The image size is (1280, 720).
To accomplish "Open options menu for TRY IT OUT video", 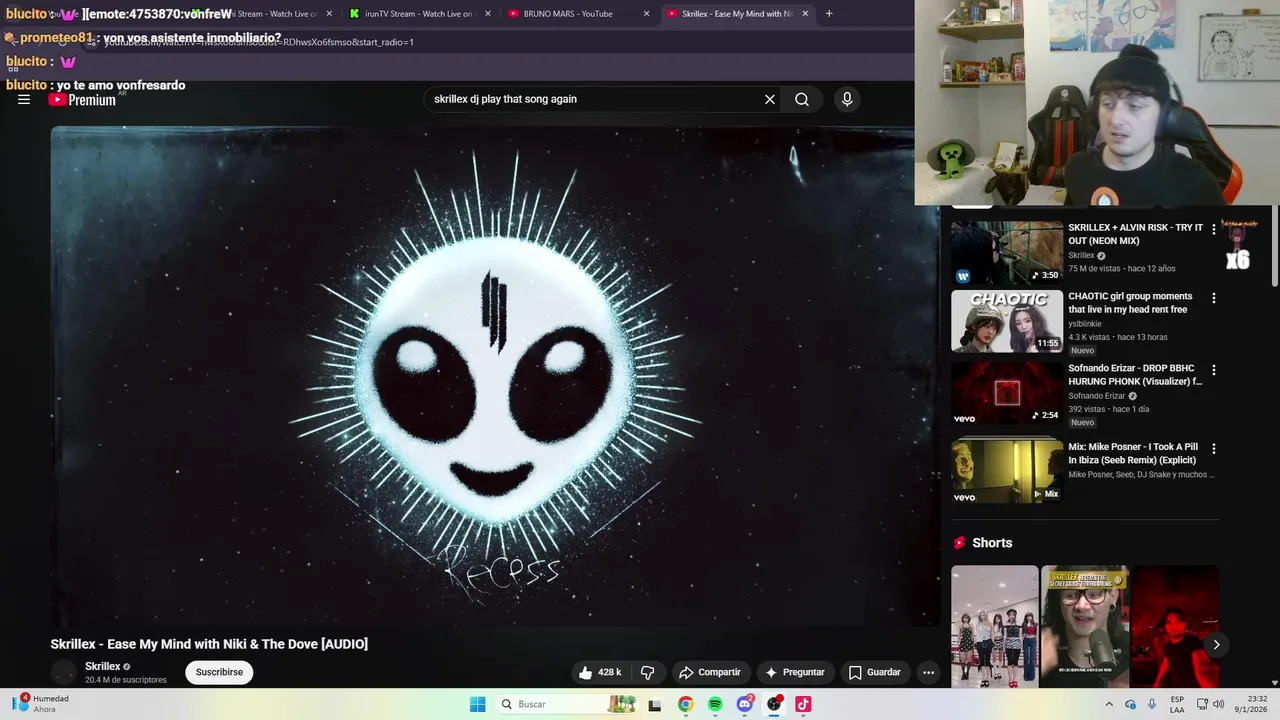I will (x=1214, y=229).
